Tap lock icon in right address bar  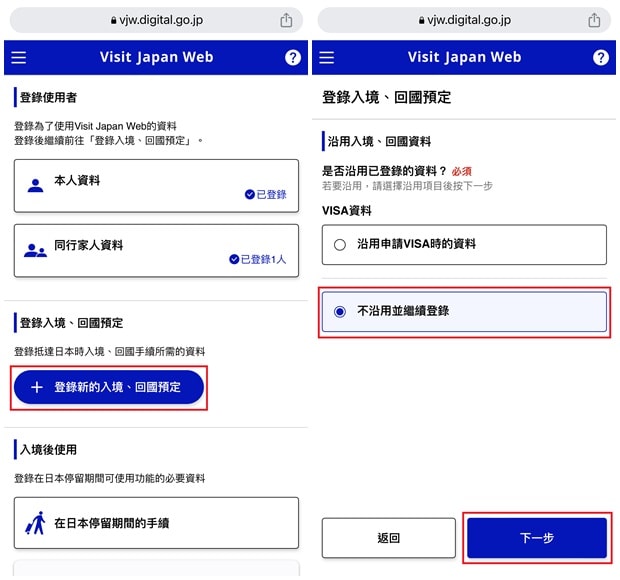[x=422, y=20]
